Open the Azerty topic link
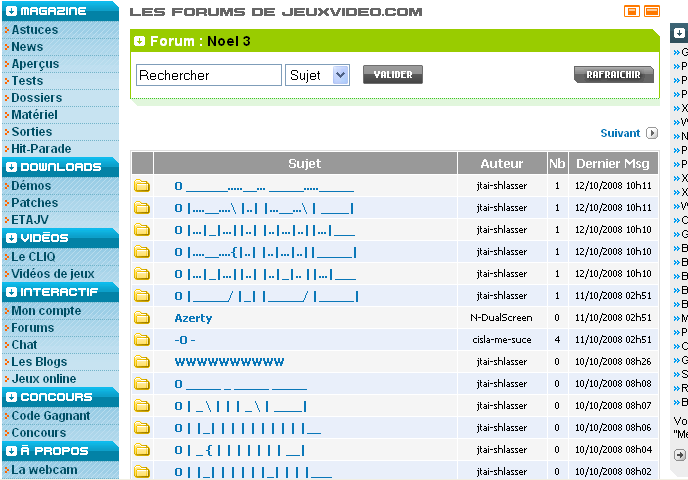 pyautogui.click(x=193, y=318)
